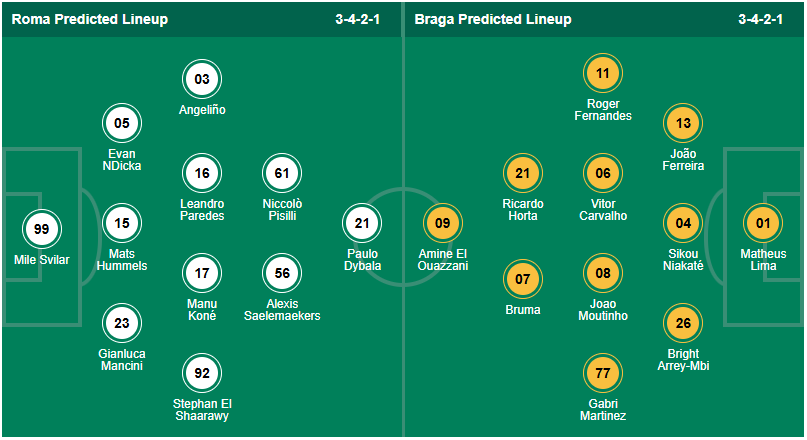Click Mile Svilar's number 99 badge
Image resolution: width=807 pixels, height=440 pixels.
coord(41,229)
